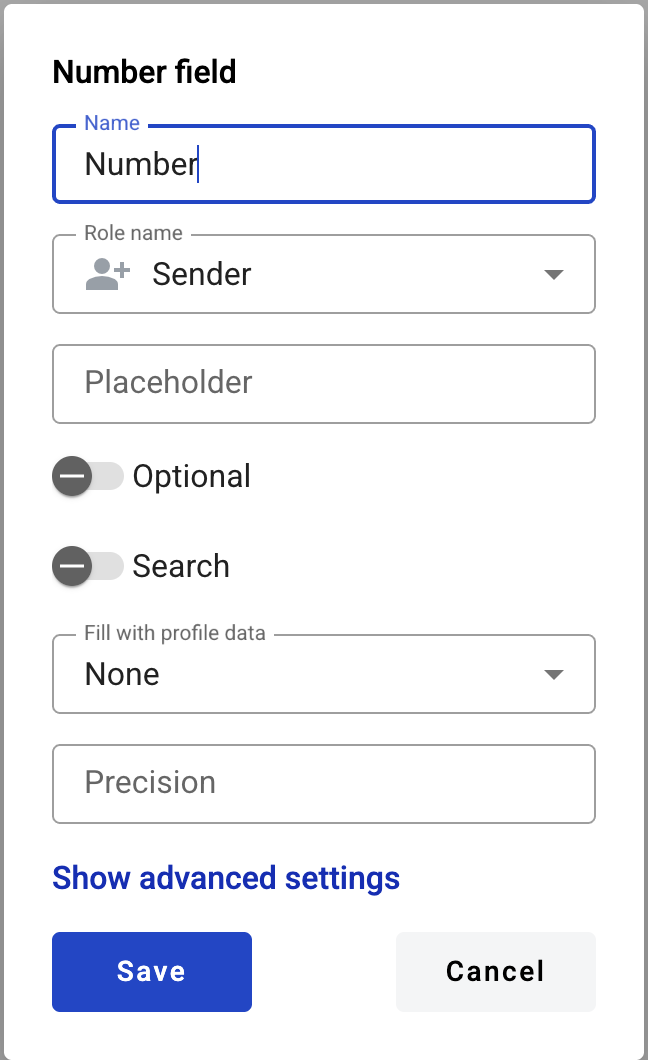Open the Fill with profile data dropdown
Viewport: 648px width, 1060px height.
point(324,674)
